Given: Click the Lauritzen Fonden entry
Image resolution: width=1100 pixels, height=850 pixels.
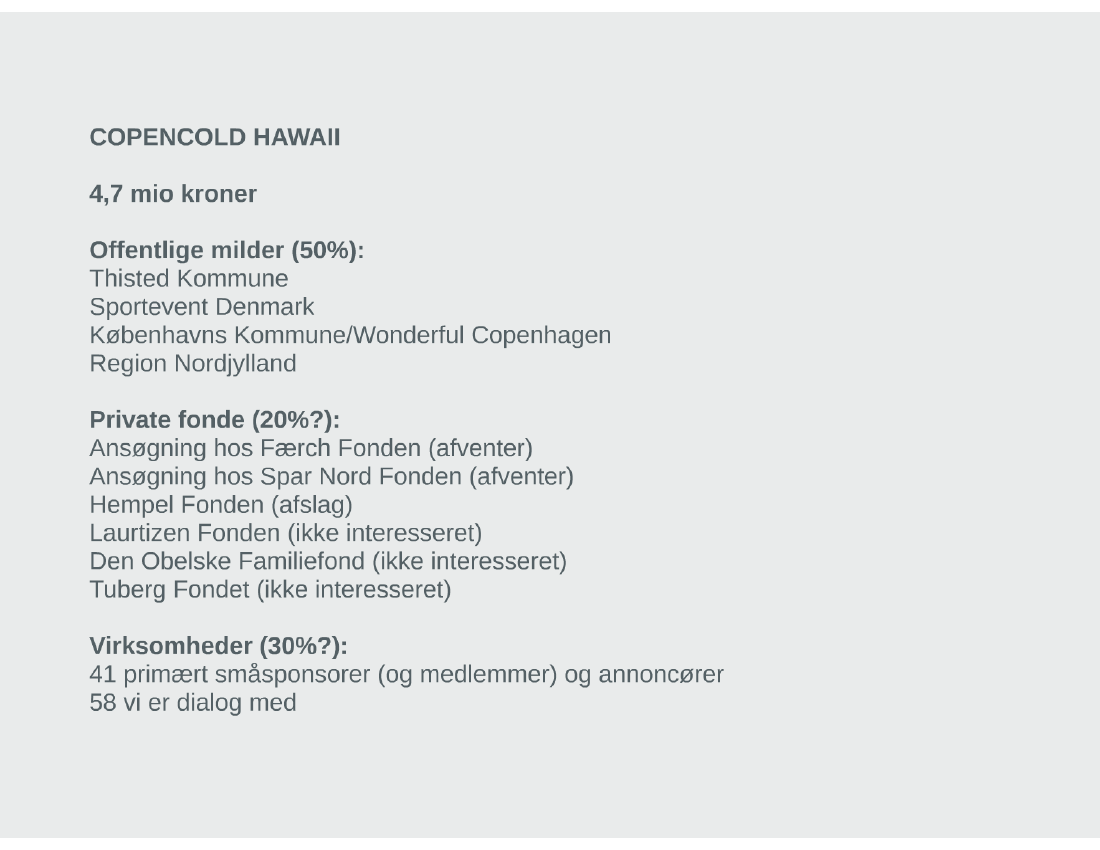Looking at the screenshot, I should click(x=286, y=533).
